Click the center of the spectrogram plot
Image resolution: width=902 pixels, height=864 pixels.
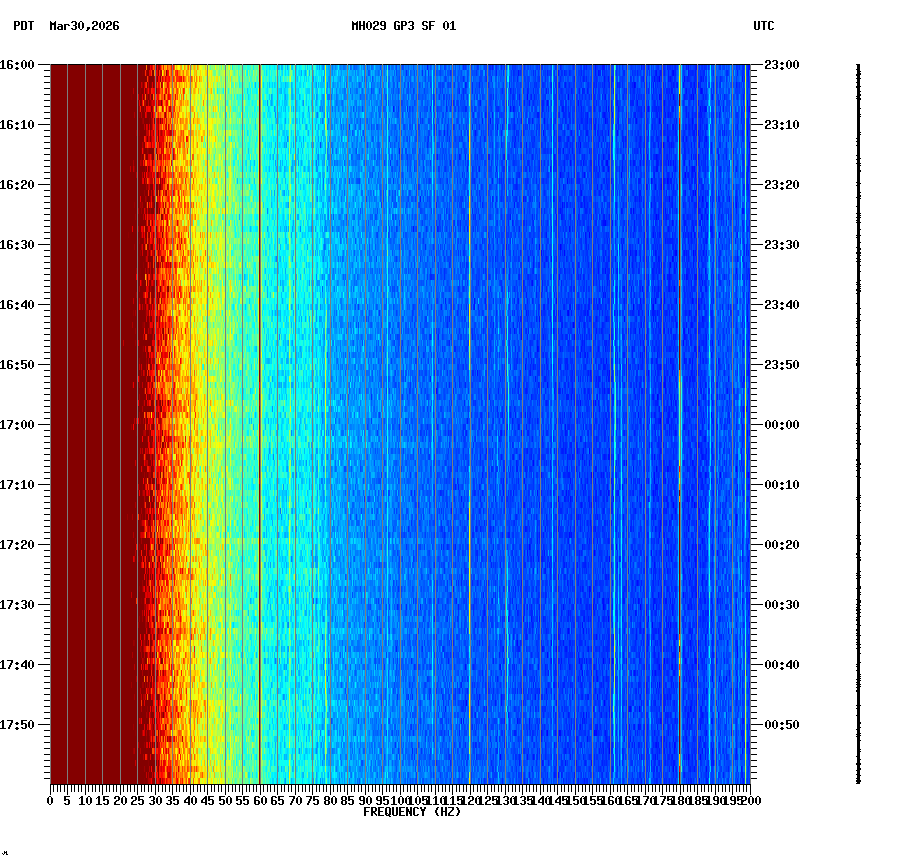400,424
